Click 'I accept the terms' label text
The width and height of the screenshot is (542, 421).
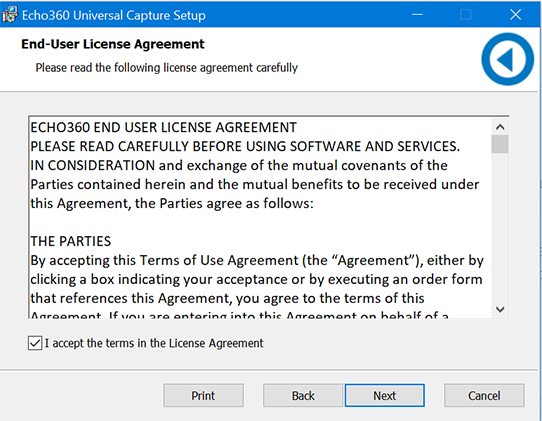point(154,343)
